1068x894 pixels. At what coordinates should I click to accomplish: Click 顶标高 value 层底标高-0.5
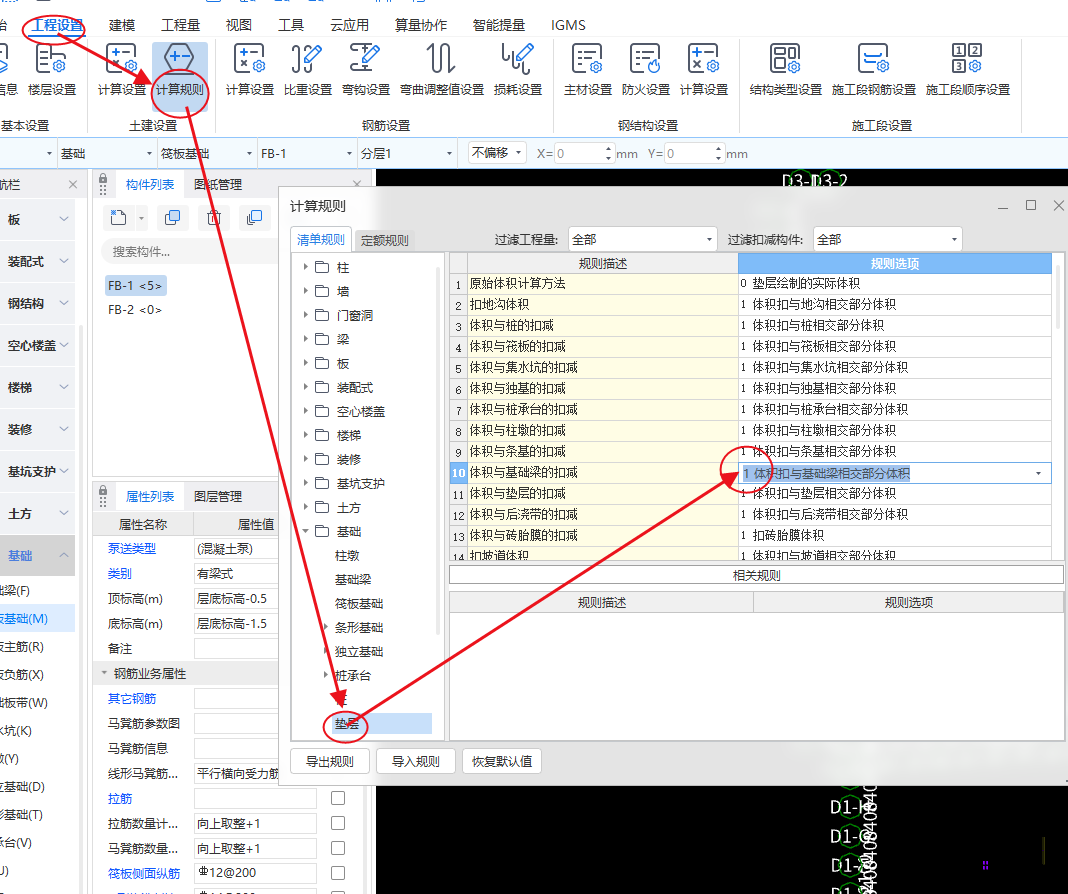pos(236,598)
